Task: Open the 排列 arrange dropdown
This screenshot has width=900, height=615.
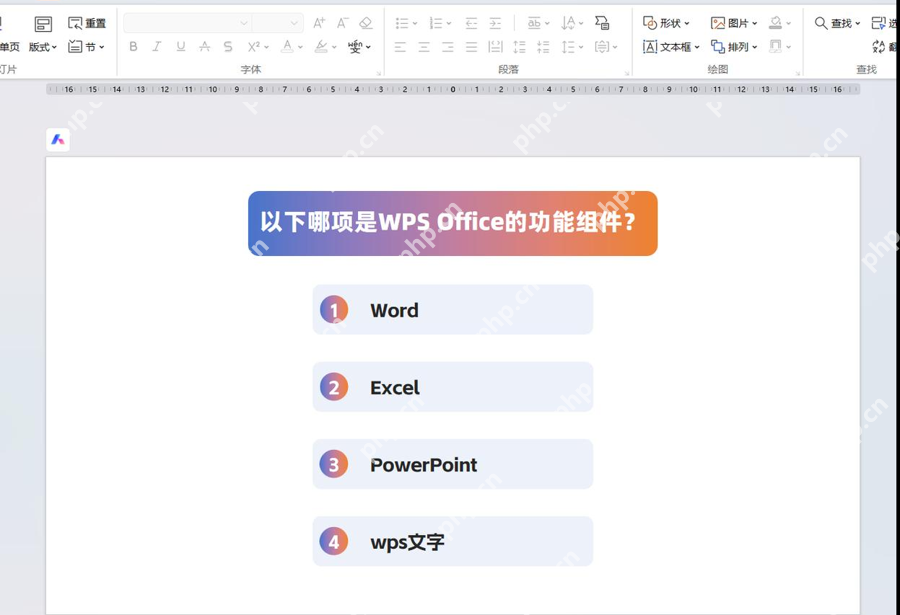Action: click(x=734, y=47)
